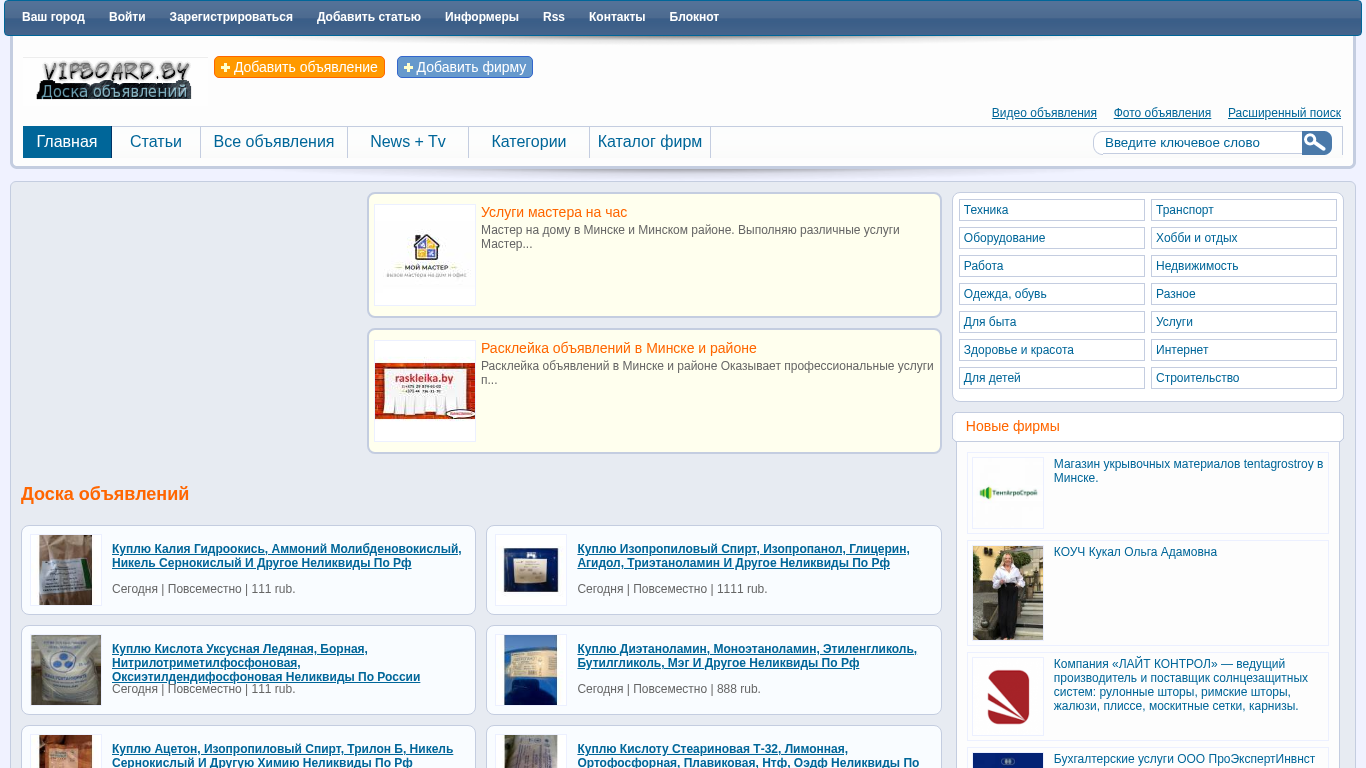Open Rss in top bar
Screen dimensions: 1366x768
coord(554,17)
